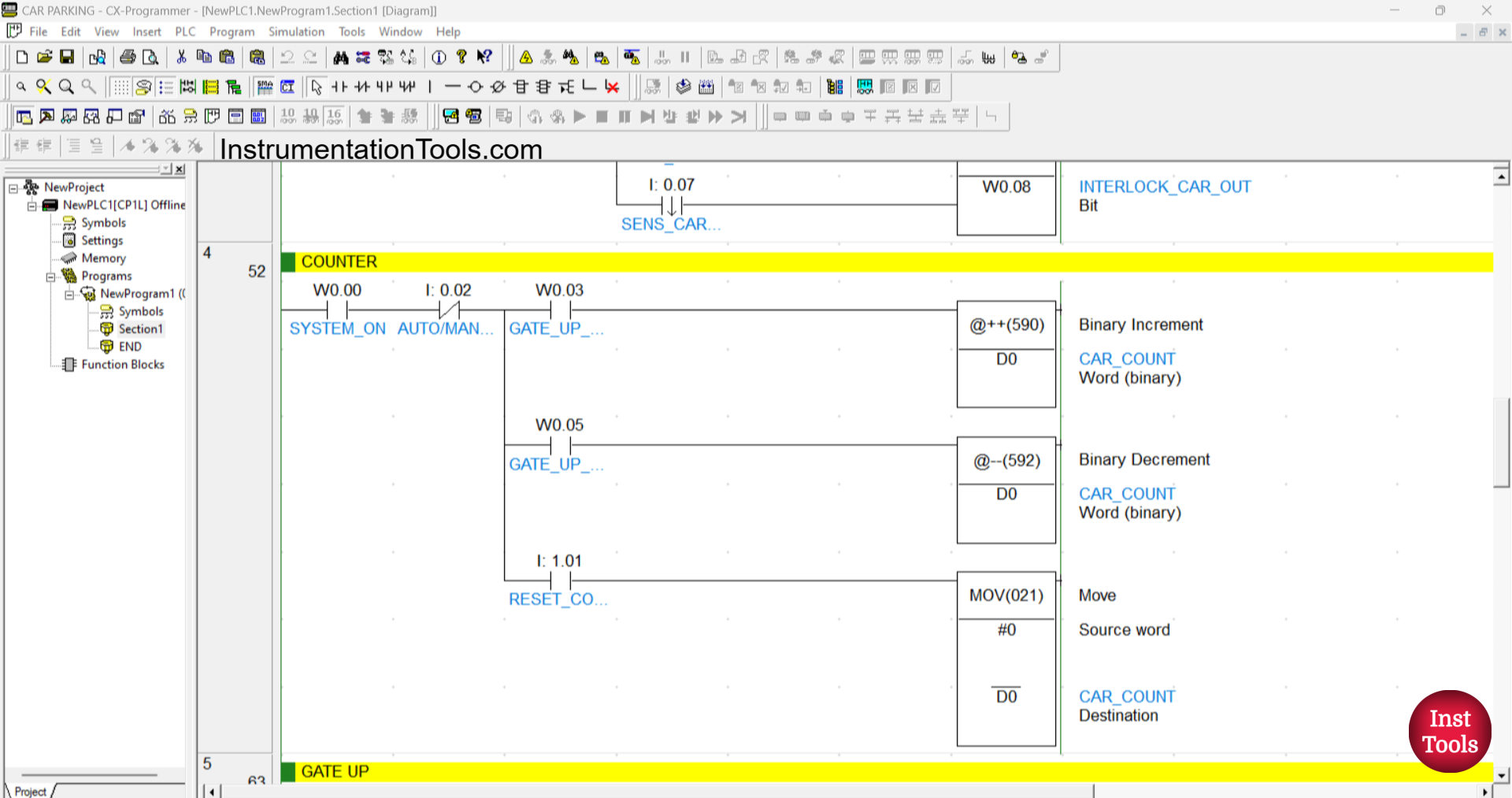Collapse the NewProject tree node
This screenshot has width=1512, height=798.
(13, 188)
